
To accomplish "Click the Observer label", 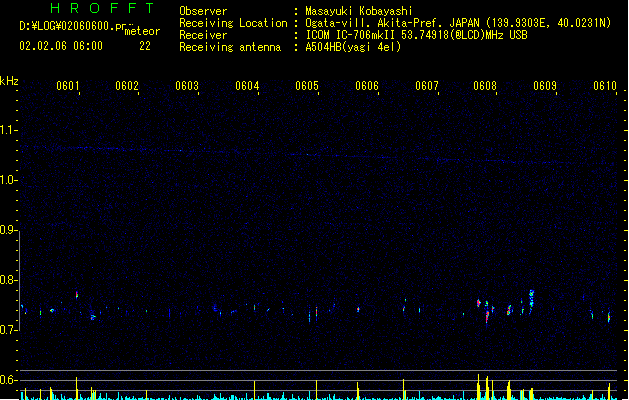I will point(203,11).
